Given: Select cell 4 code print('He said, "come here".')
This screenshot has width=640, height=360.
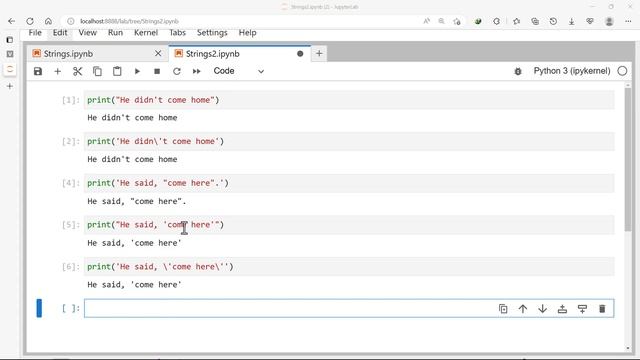Looking at the screenshot, I should coord(349,183).
